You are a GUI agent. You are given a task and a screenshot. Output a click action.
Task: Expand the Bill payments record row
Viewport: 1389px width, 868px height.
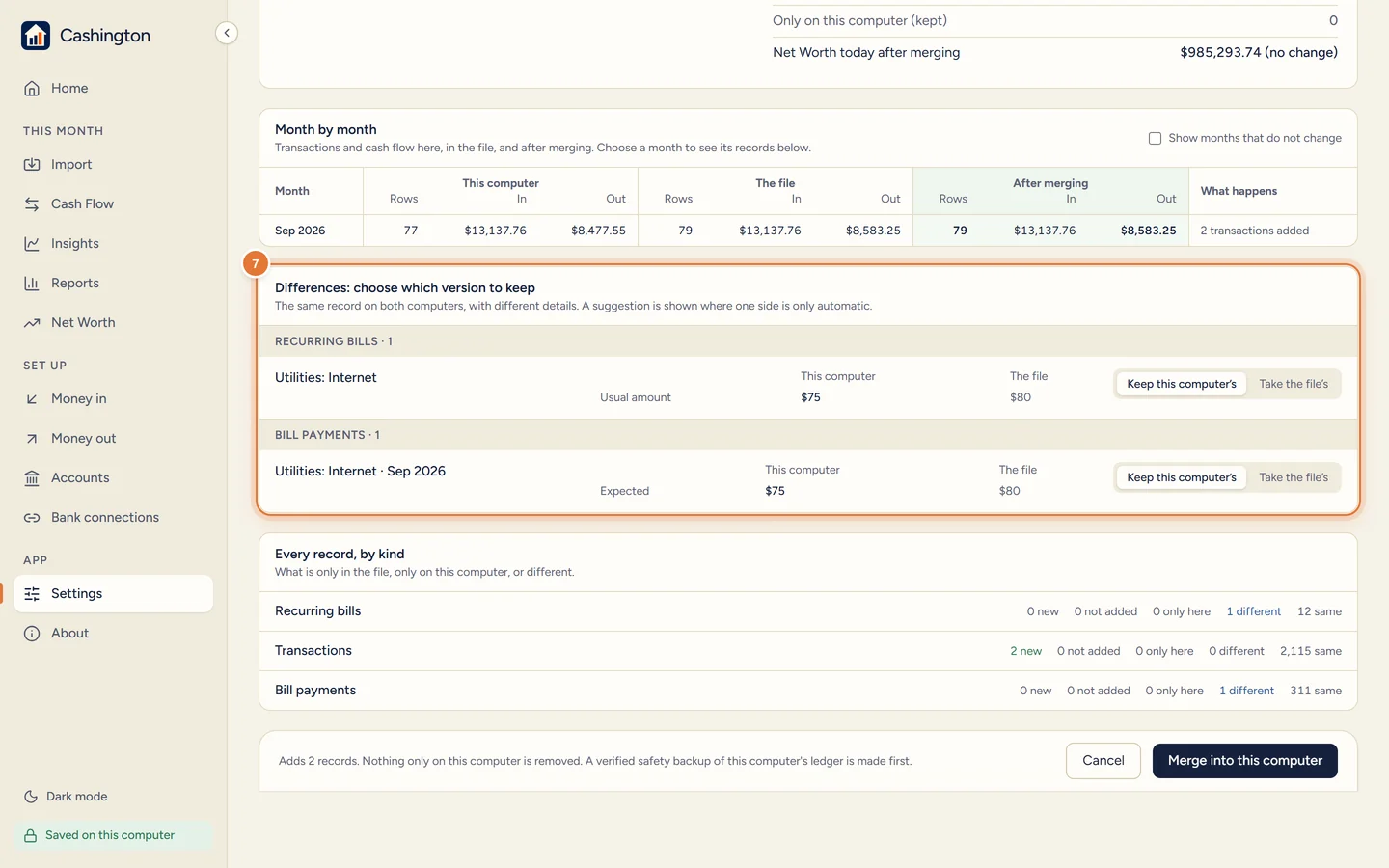pyautogui.click(x=808, y=691)
